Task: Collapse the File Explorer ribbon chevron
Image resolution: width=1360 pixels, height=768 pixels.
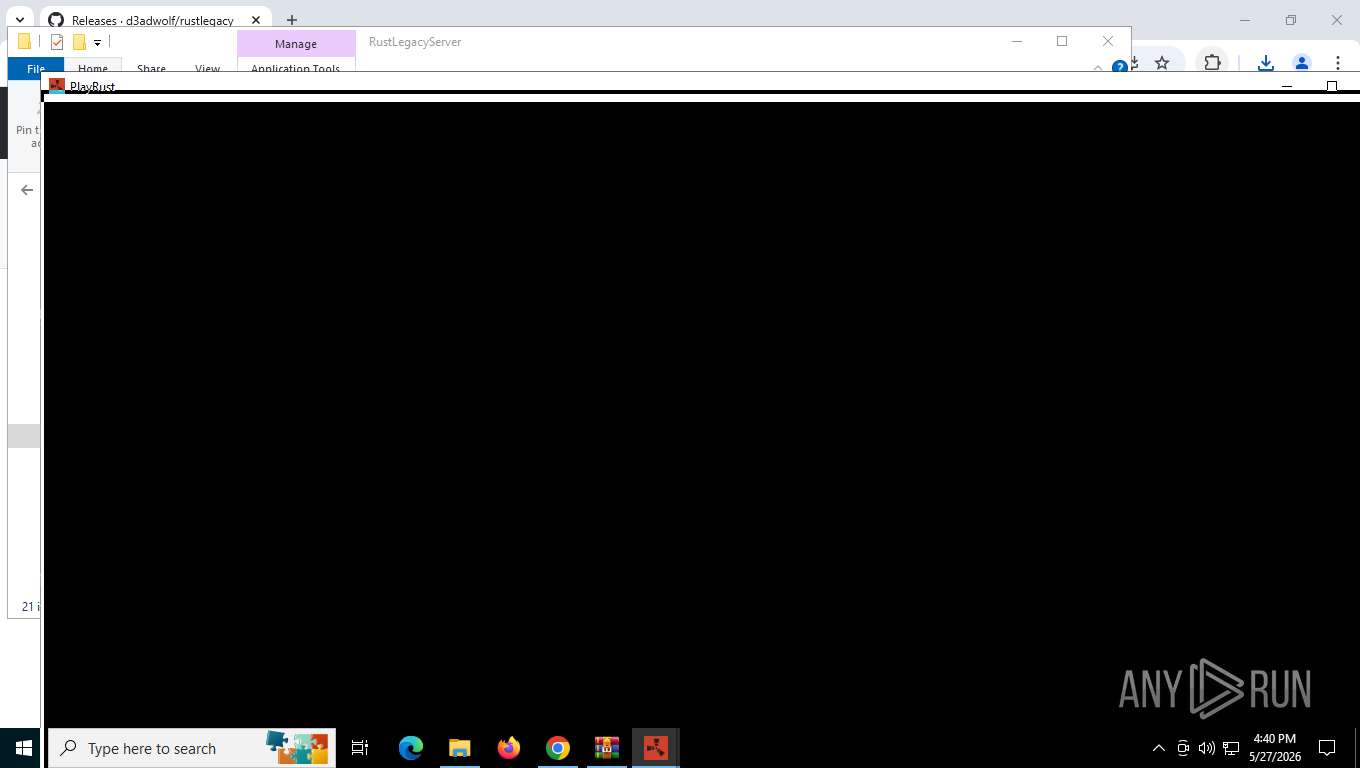Action: coord(1098,67)
